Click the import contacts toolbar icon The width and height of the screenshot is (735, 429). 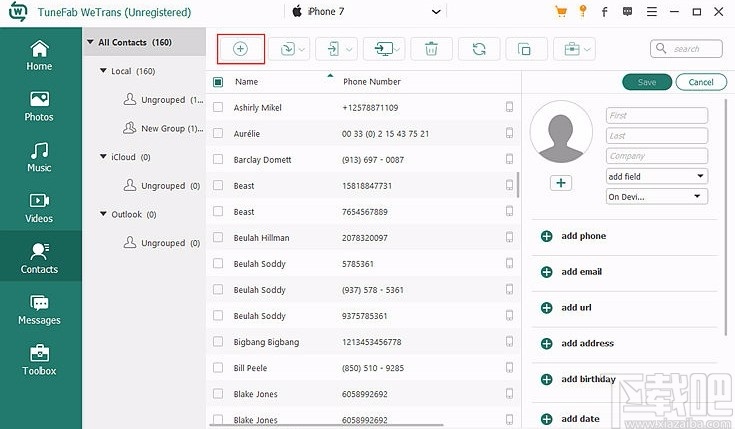[287, 49]
